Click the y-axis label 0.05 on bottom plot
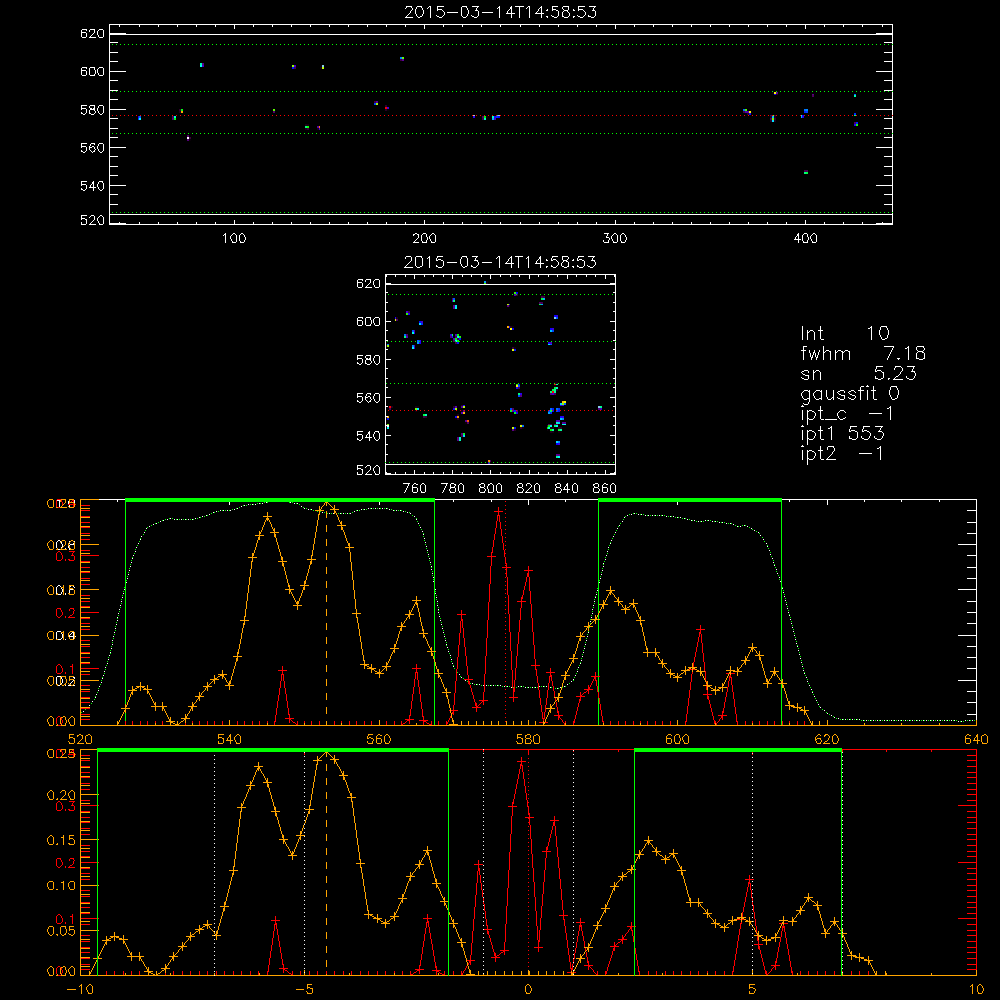 61,930
